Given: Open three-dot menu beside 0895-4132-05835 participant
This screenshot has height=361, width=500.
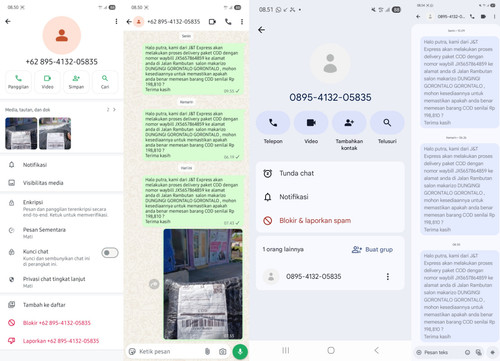Looking at the screenshot, I should 388,277.
